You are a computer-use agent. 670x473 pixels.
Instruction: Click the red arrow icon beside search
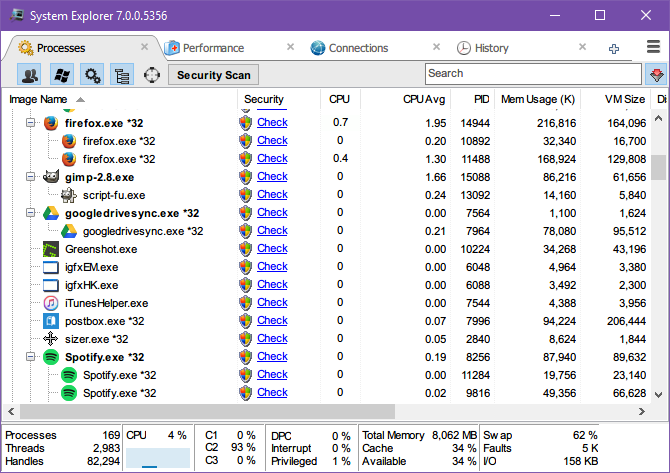click(656, 74)
